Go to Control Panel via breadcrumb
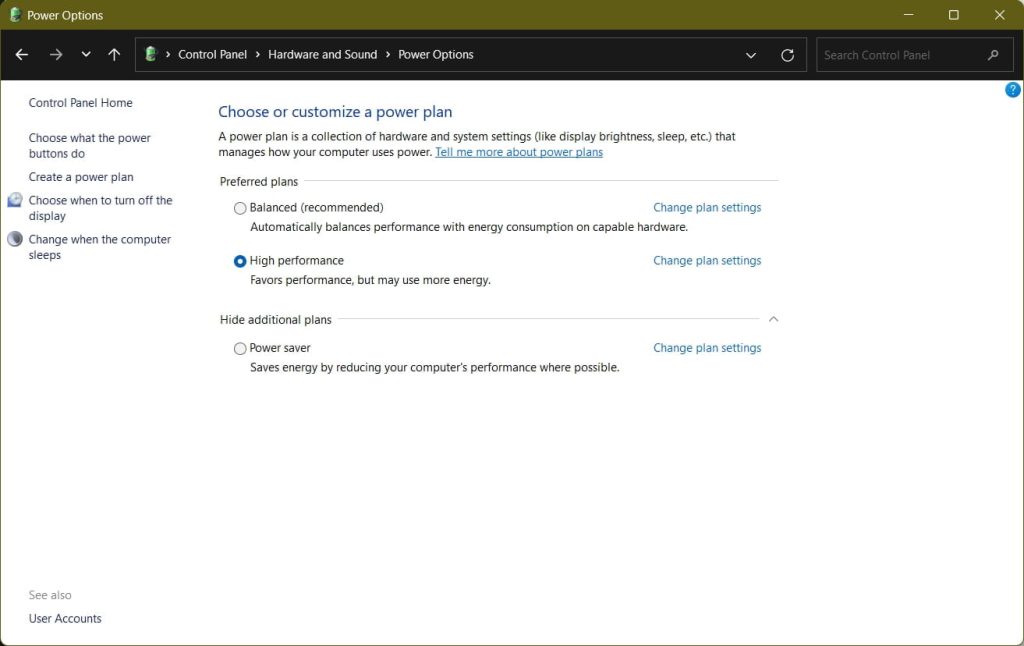 tap(212, 54)
